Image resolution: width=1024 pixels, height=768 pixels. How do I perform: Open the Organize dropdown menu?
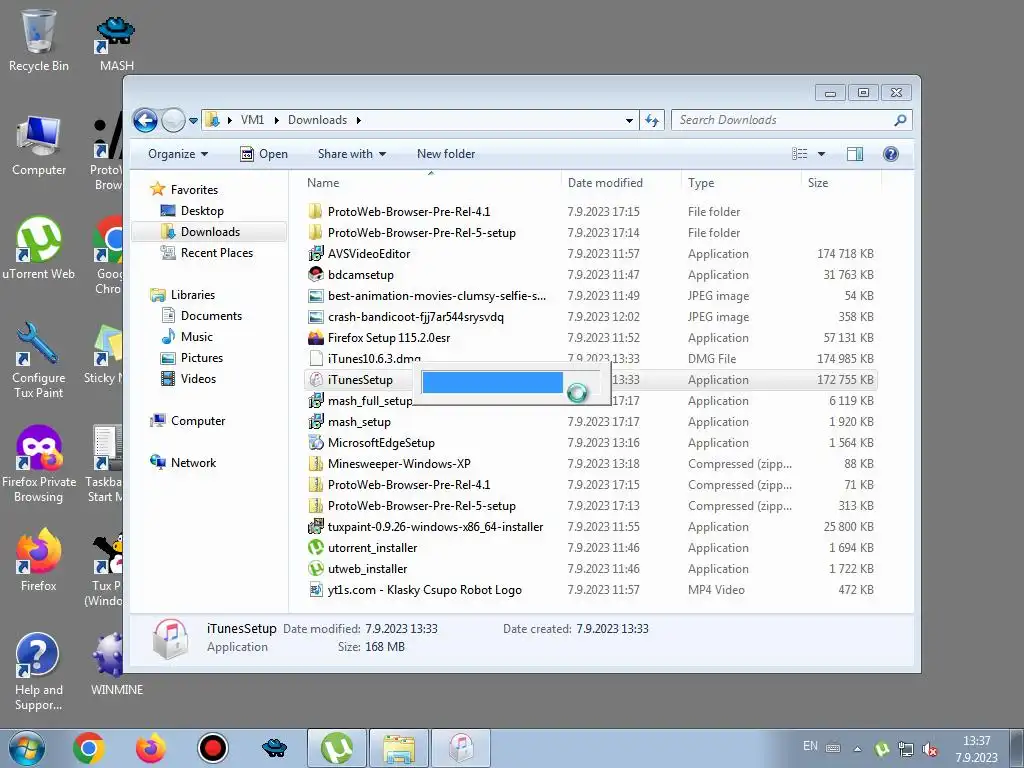click(178, 154)
